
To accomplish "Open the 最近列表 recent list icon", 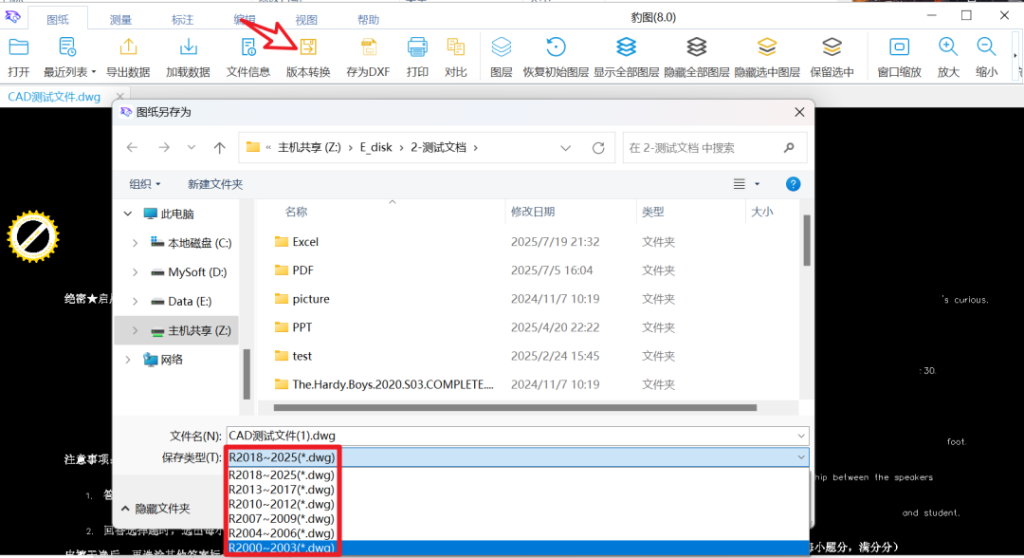I will point(67,47).
